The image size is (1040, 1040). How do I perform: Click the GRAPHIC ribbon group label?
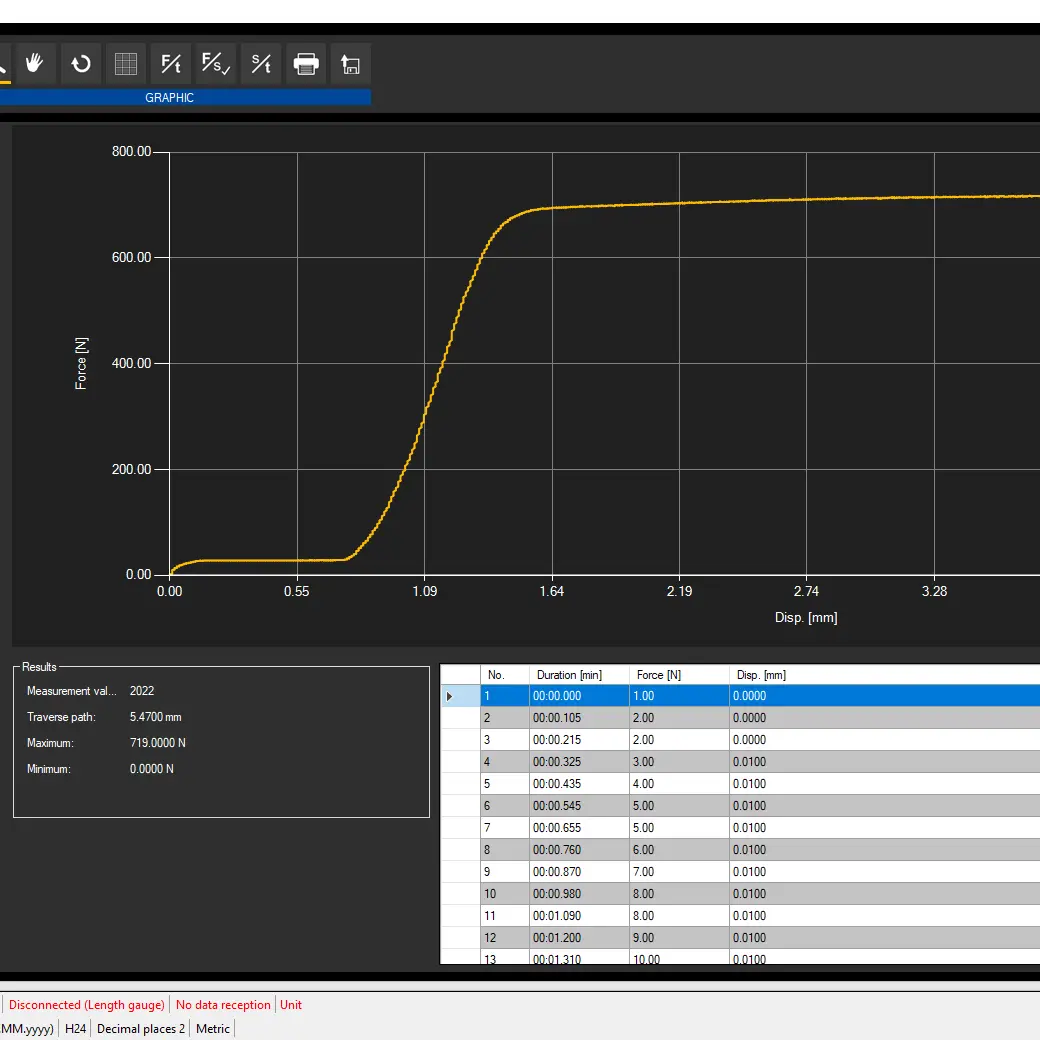(169, 98)
